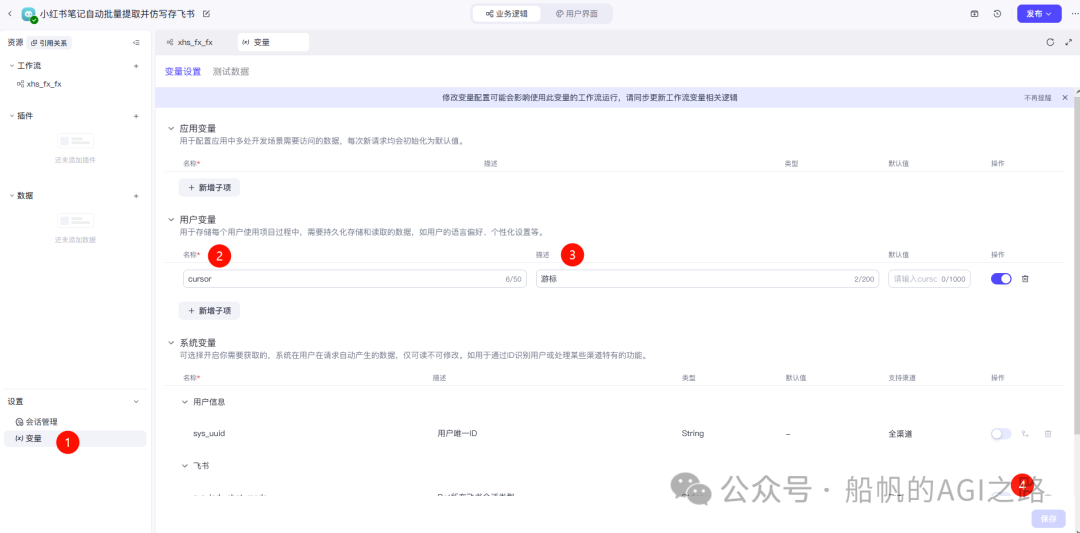
Task: Switch to the 用户界面 tab
Action: coord(577,14)
